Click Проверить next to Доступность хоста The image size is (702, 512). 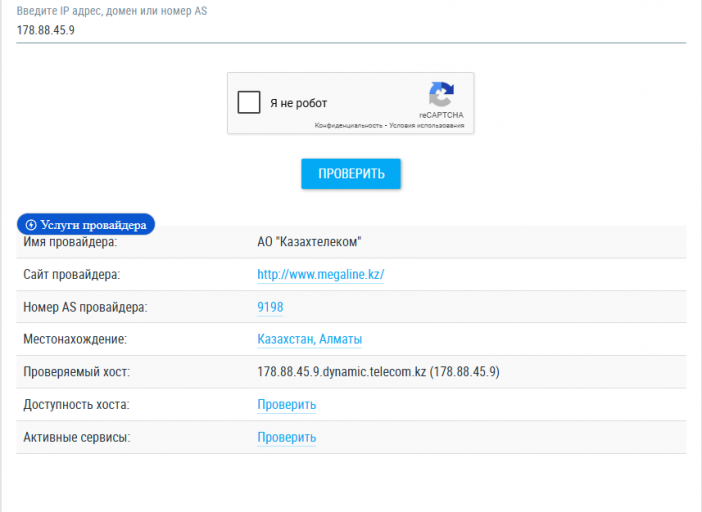pyautogui.click(x=287, y=405)
